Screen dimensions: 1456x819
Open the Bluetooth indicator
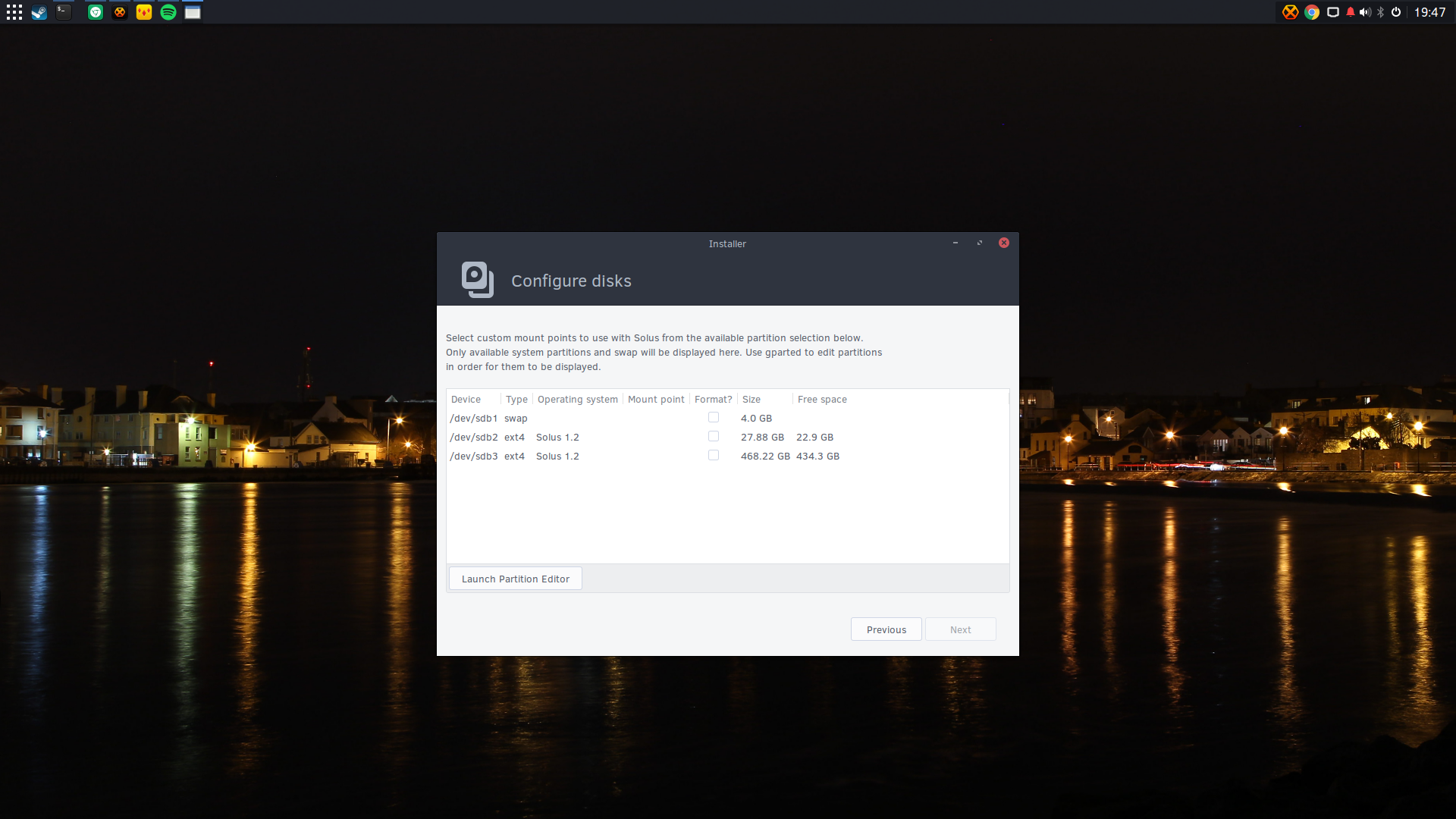coord(1381,12)
